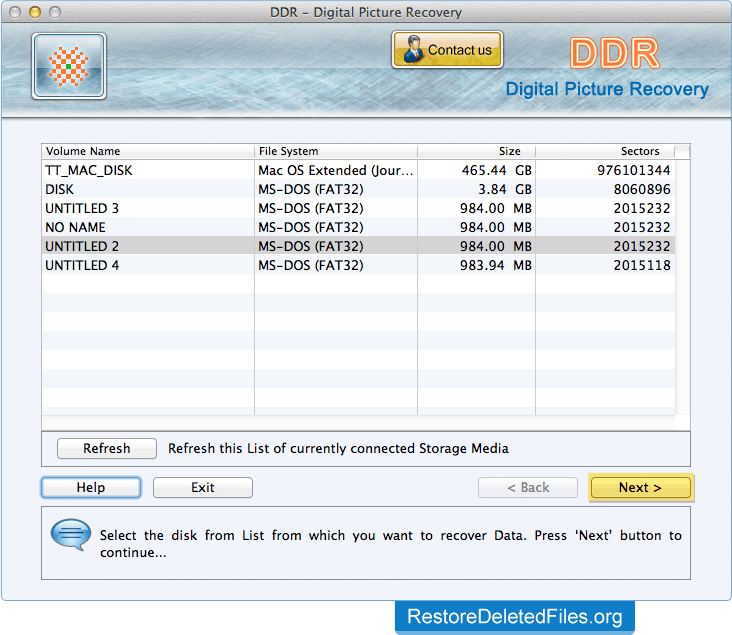
Task: Close the window with the leftmost title bar button
Action: [15, 12]
